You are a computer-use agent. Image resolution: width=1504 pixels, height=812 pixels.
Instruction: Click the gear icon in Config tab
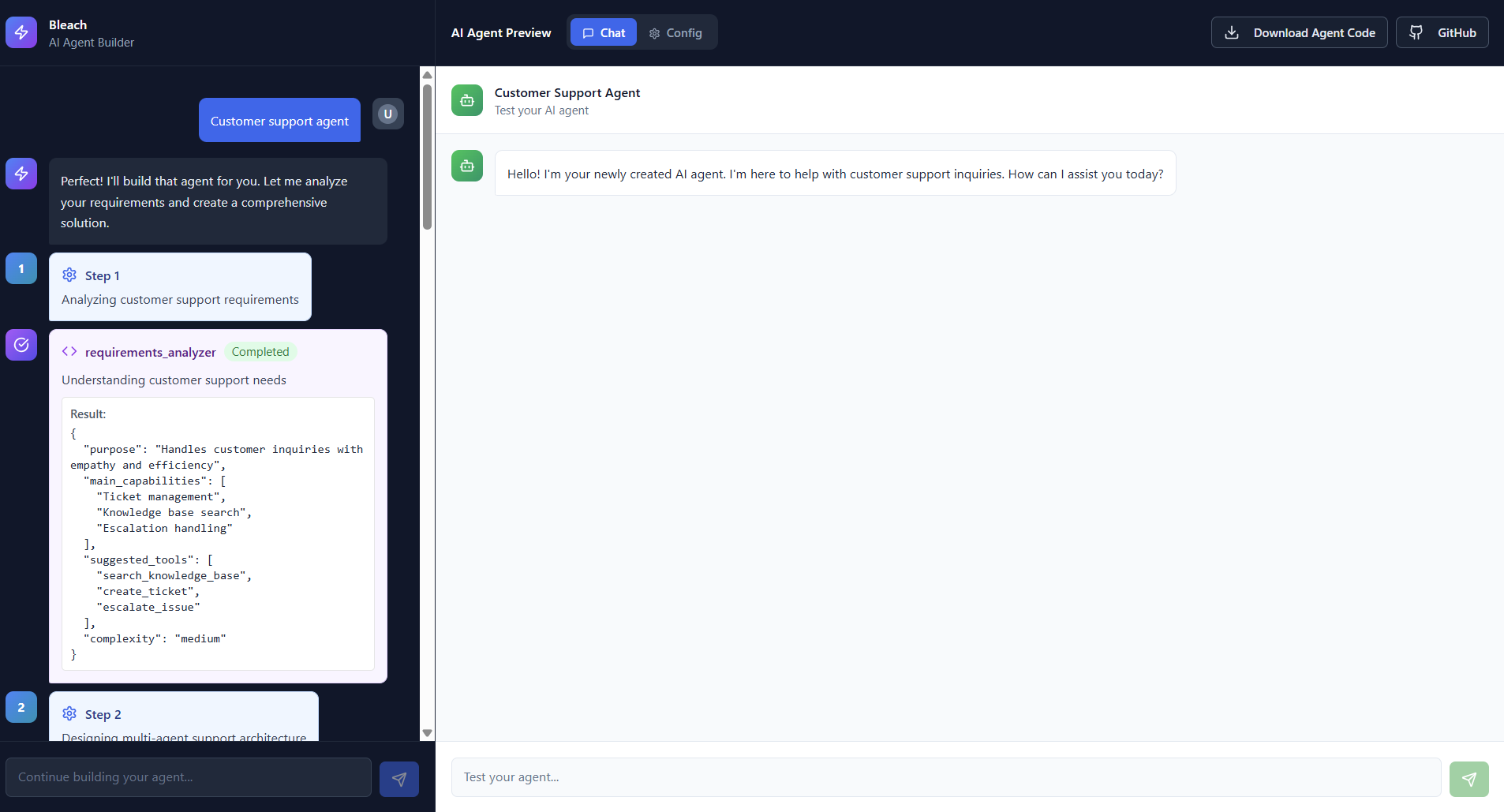tap(654, 33)
